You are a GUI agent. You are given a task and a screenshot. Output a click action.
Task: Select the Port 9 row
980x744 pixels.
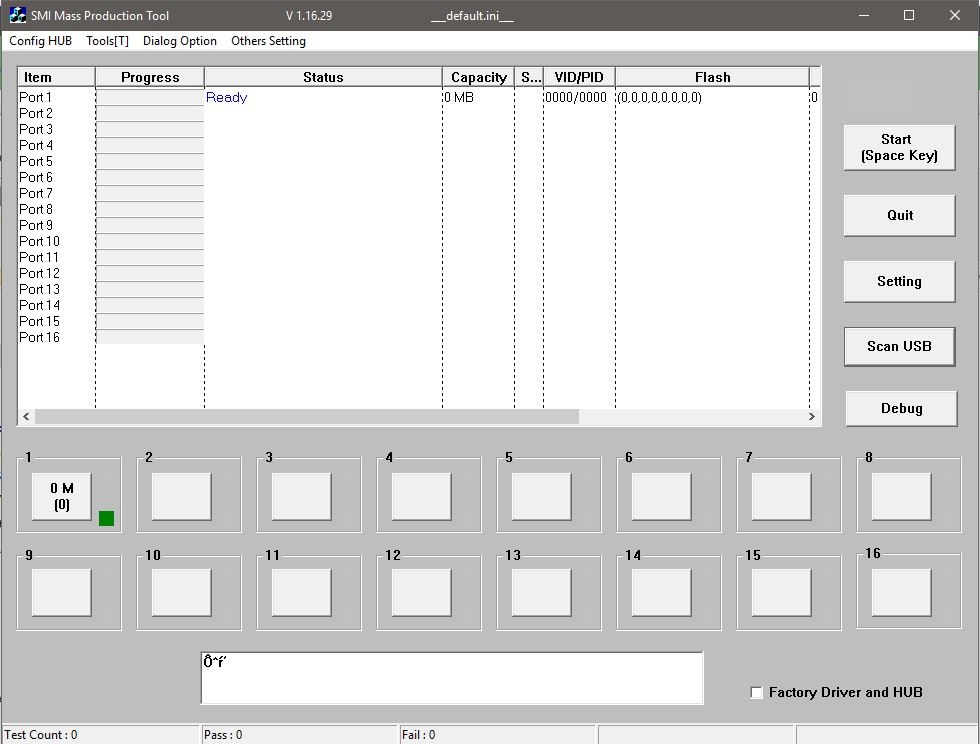(x=418, y=225)
